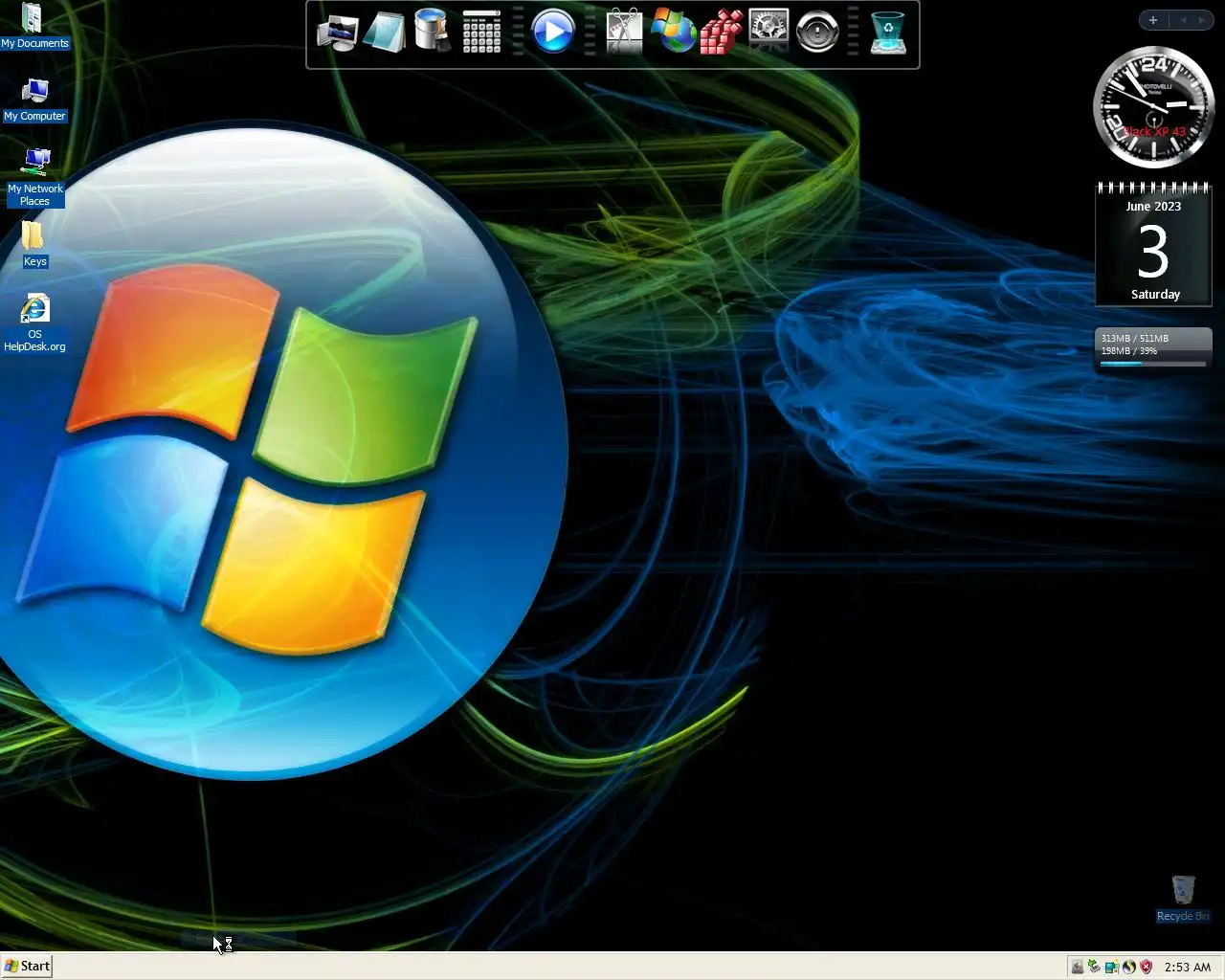Screen dimensions: 1225x980
Task: Click the round black-yellow tray icon
Action: coord(1128,967)
